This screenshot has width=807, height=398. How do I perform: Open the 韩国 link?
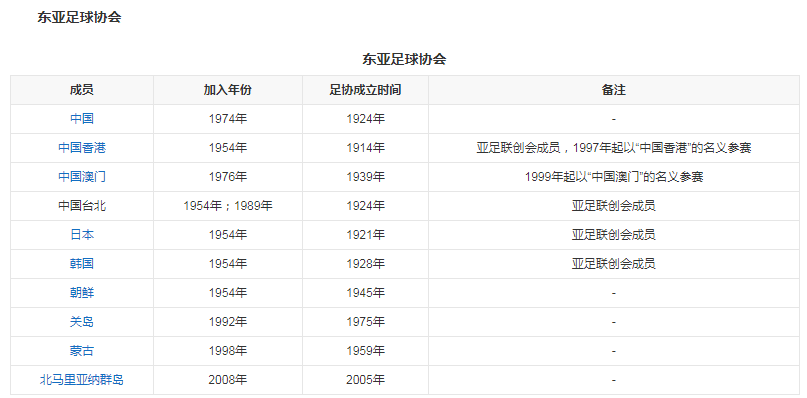82,264
